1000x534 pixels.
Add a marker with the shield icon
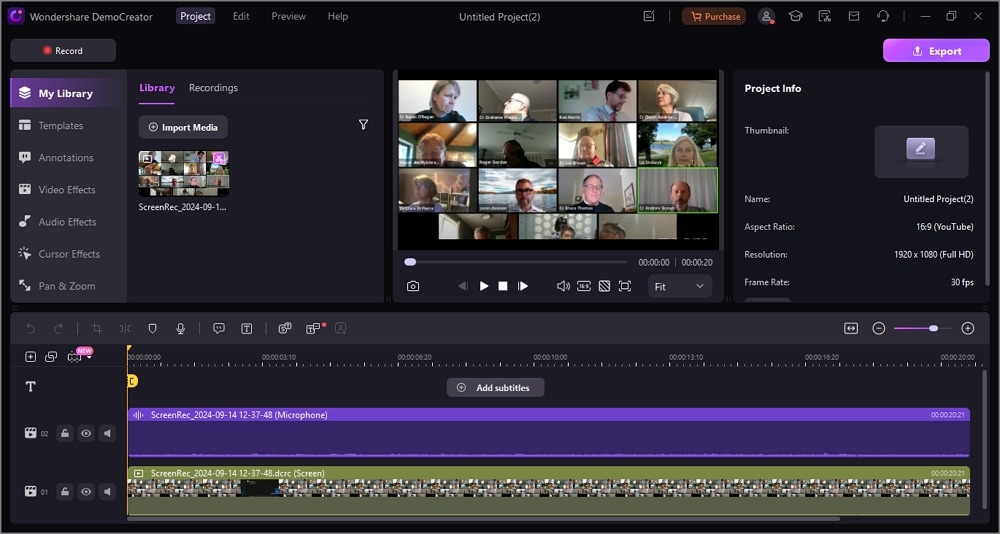click(x=152, y=328)
